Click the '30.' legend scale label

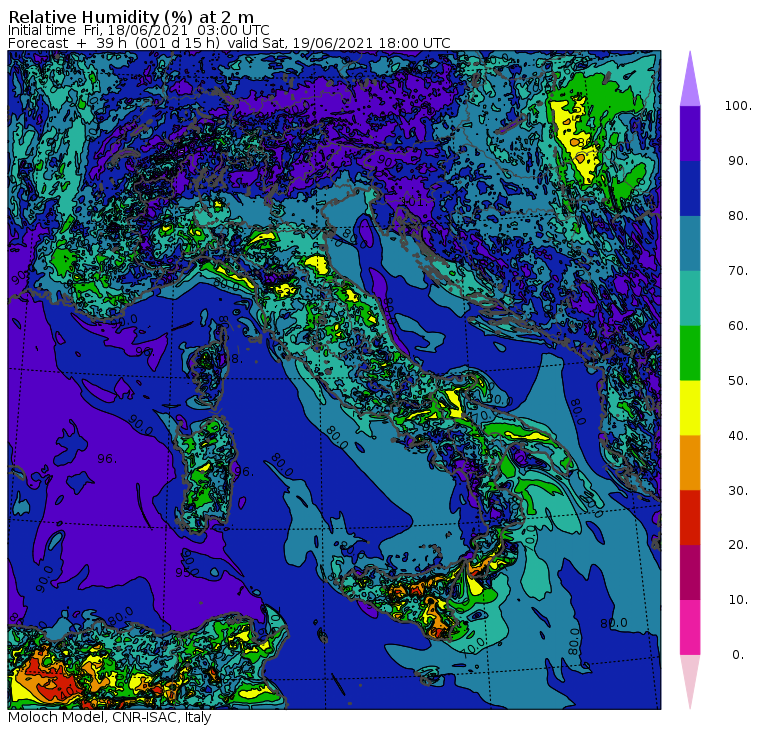[738, 491]
